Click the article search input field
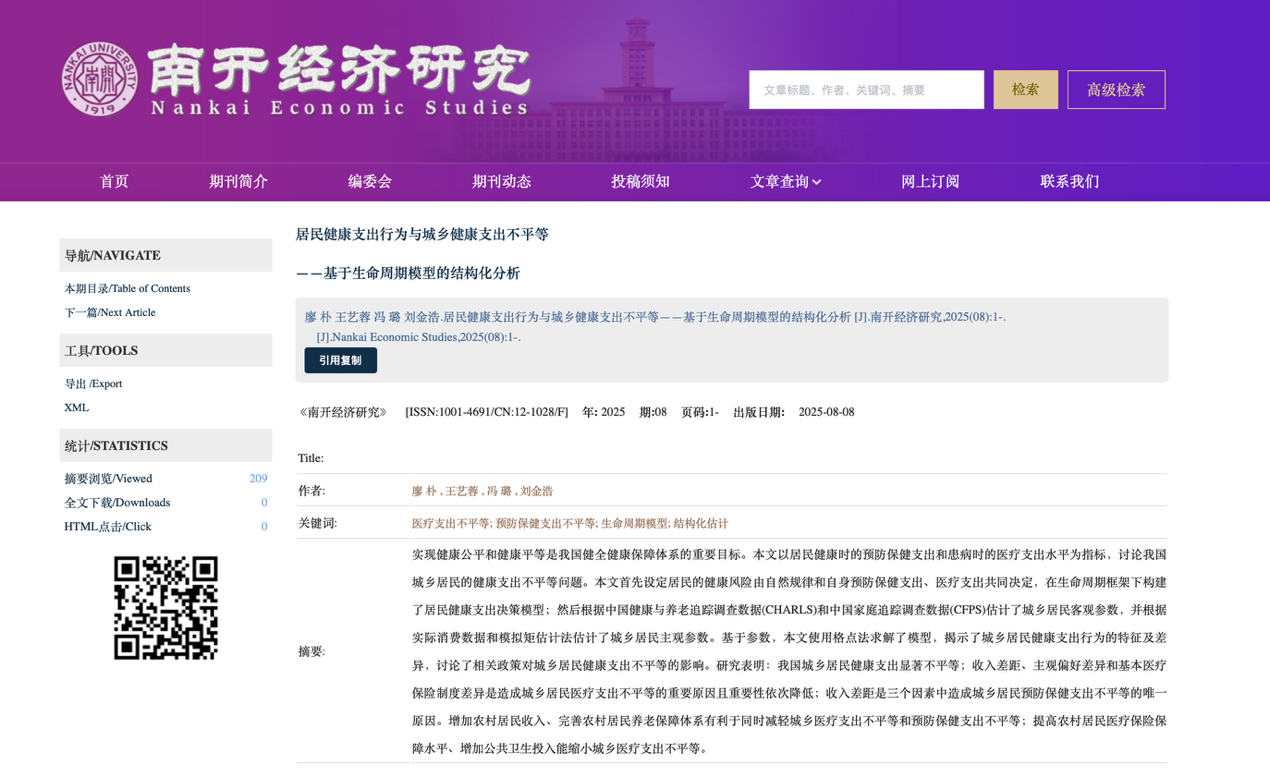 [866, 90]
